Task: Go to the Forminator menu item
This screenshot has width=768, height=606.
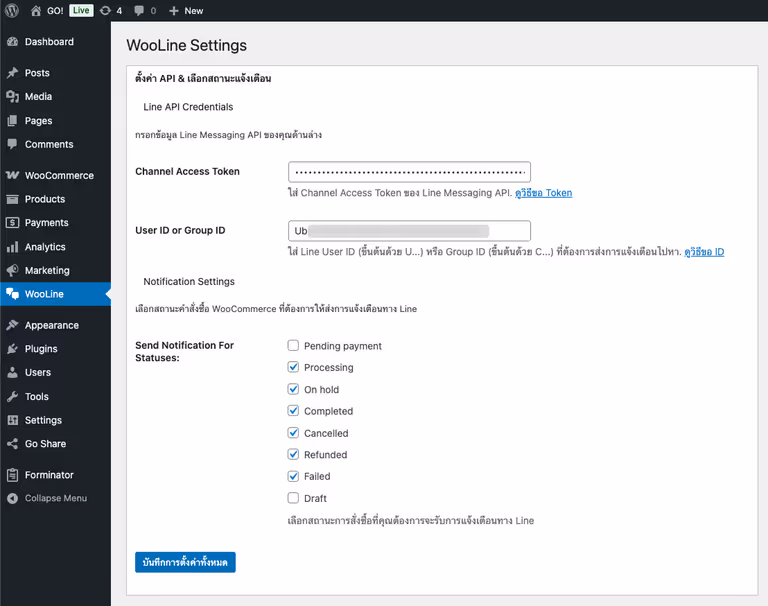Action: click(49, 475)
